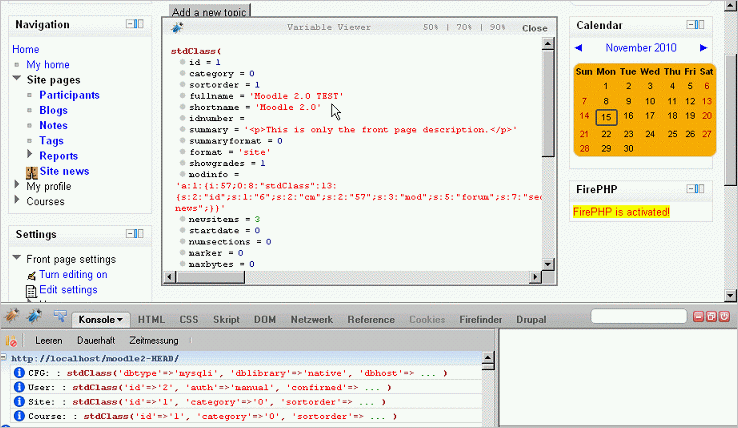Image resolution: width=738 pixels, height=428 pixels.
Task: Click the Turn editing on pencil icon
Action: coord(31,275)
